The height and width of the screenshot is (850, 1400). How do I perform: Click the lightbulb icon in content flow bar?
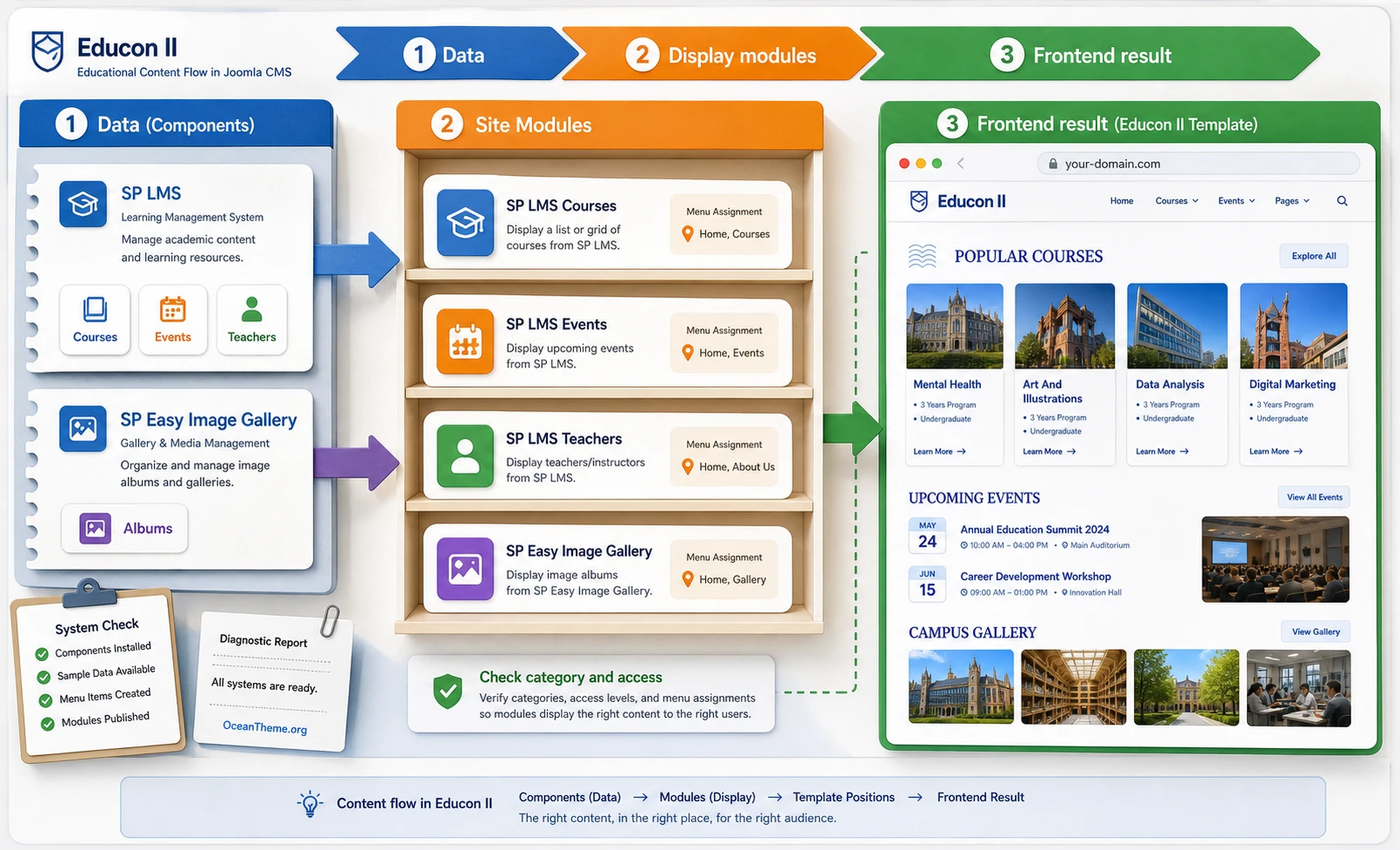(x=310, y=804)
